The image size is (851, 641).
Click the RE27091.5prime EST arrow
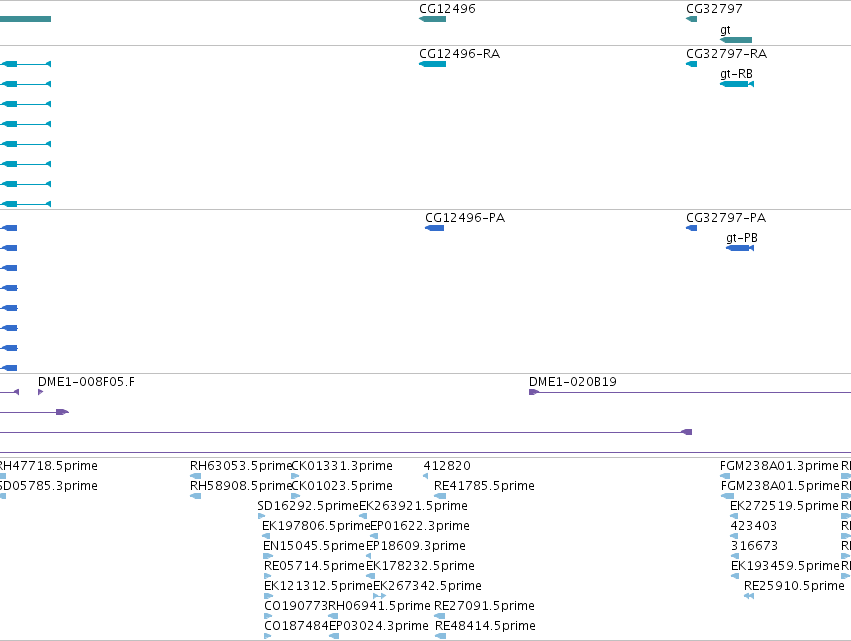point(440,615)
